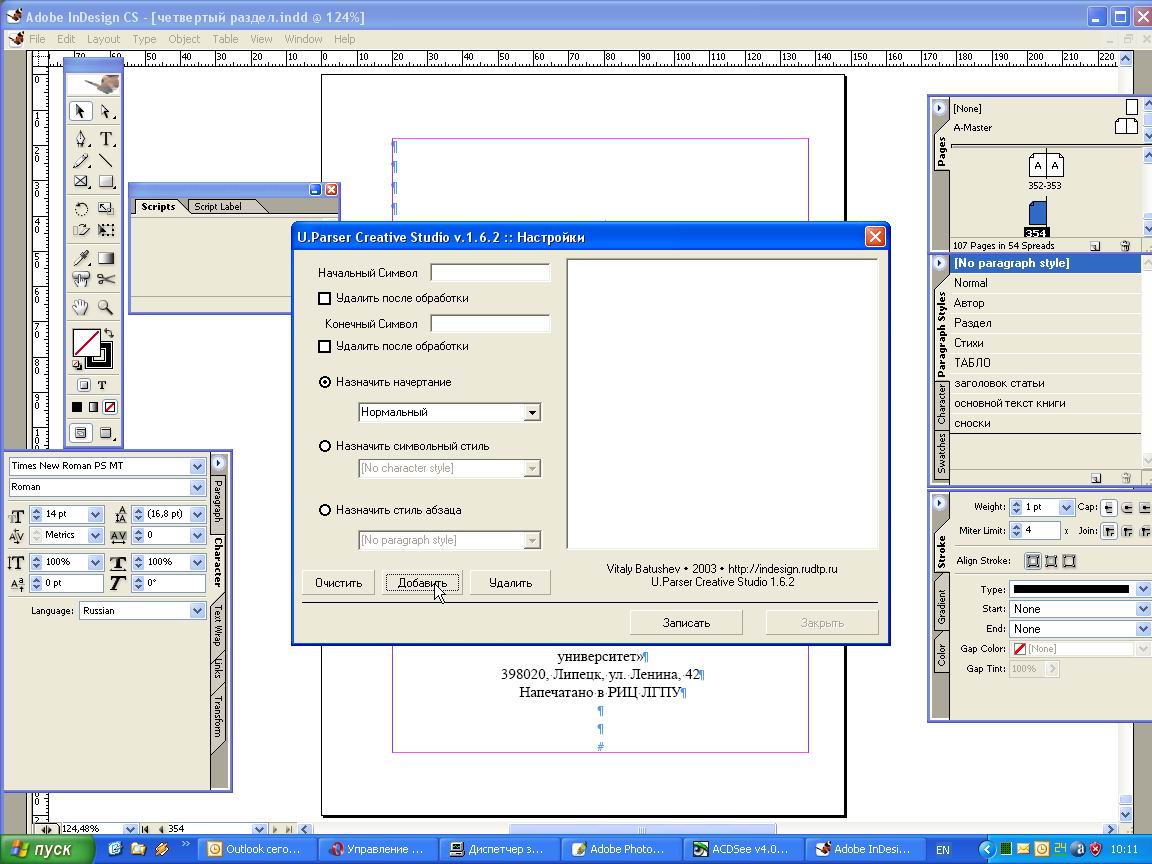Screen dimensions: 1152x864
Task: Apply black Color button in toolbox
Action: (x=76, y=407)
